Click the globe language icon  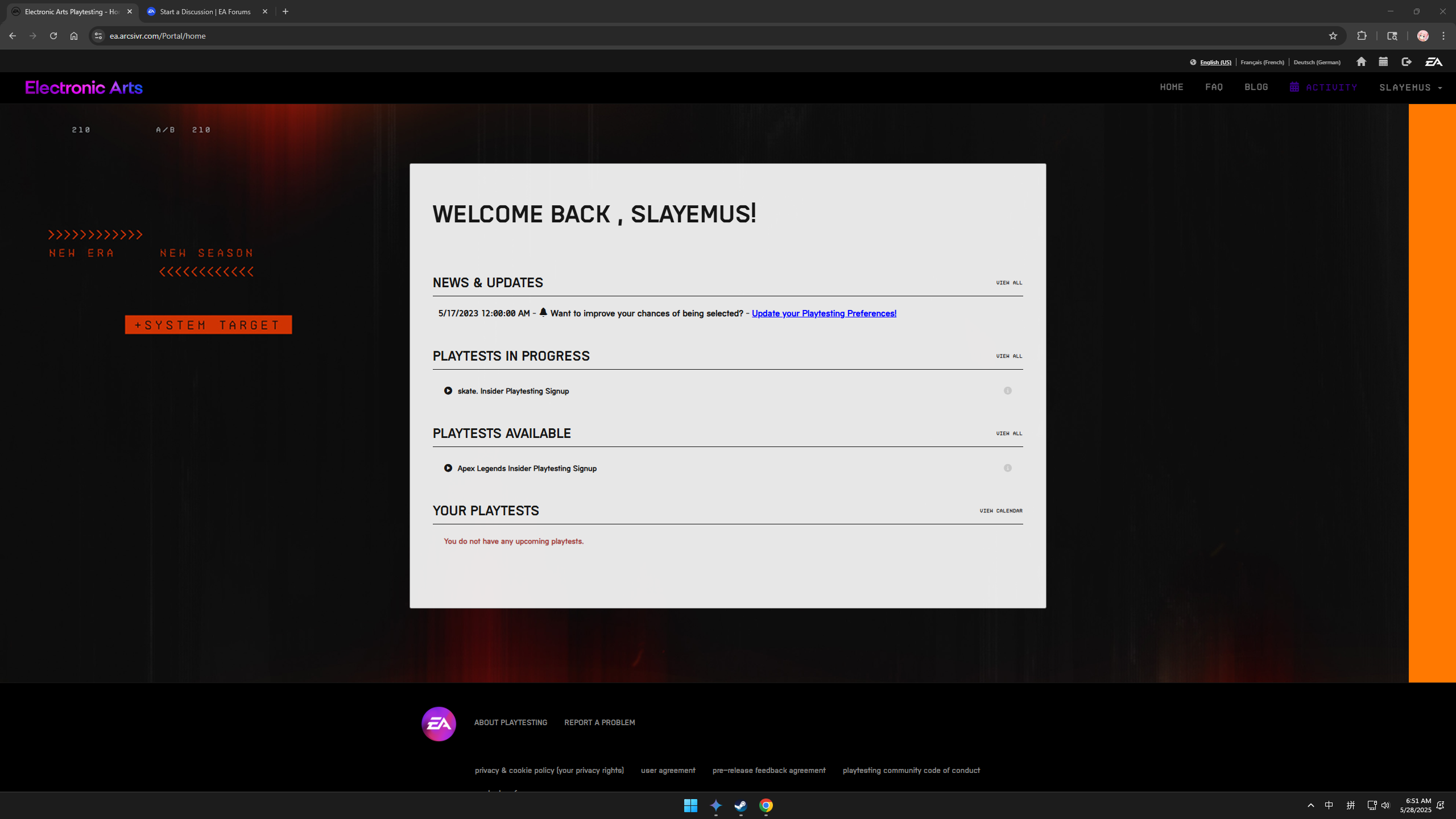[1193, 63]
